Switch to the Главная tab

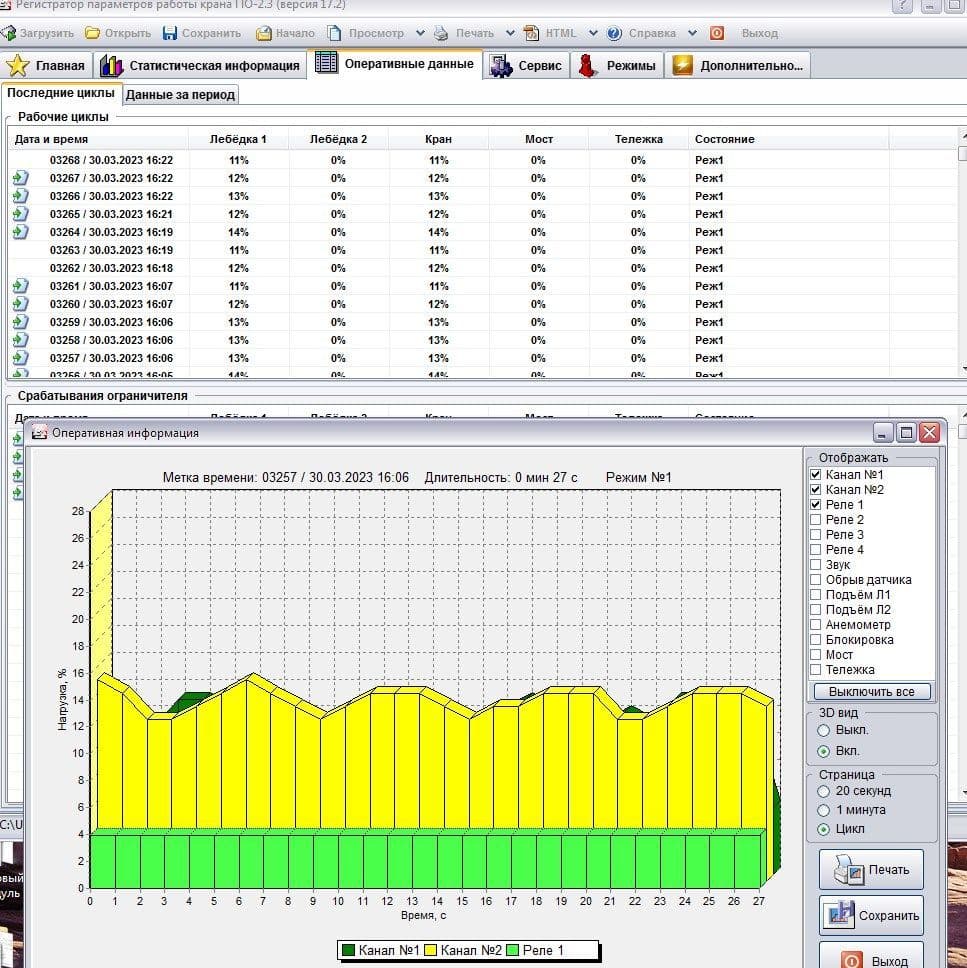point(46,65)
